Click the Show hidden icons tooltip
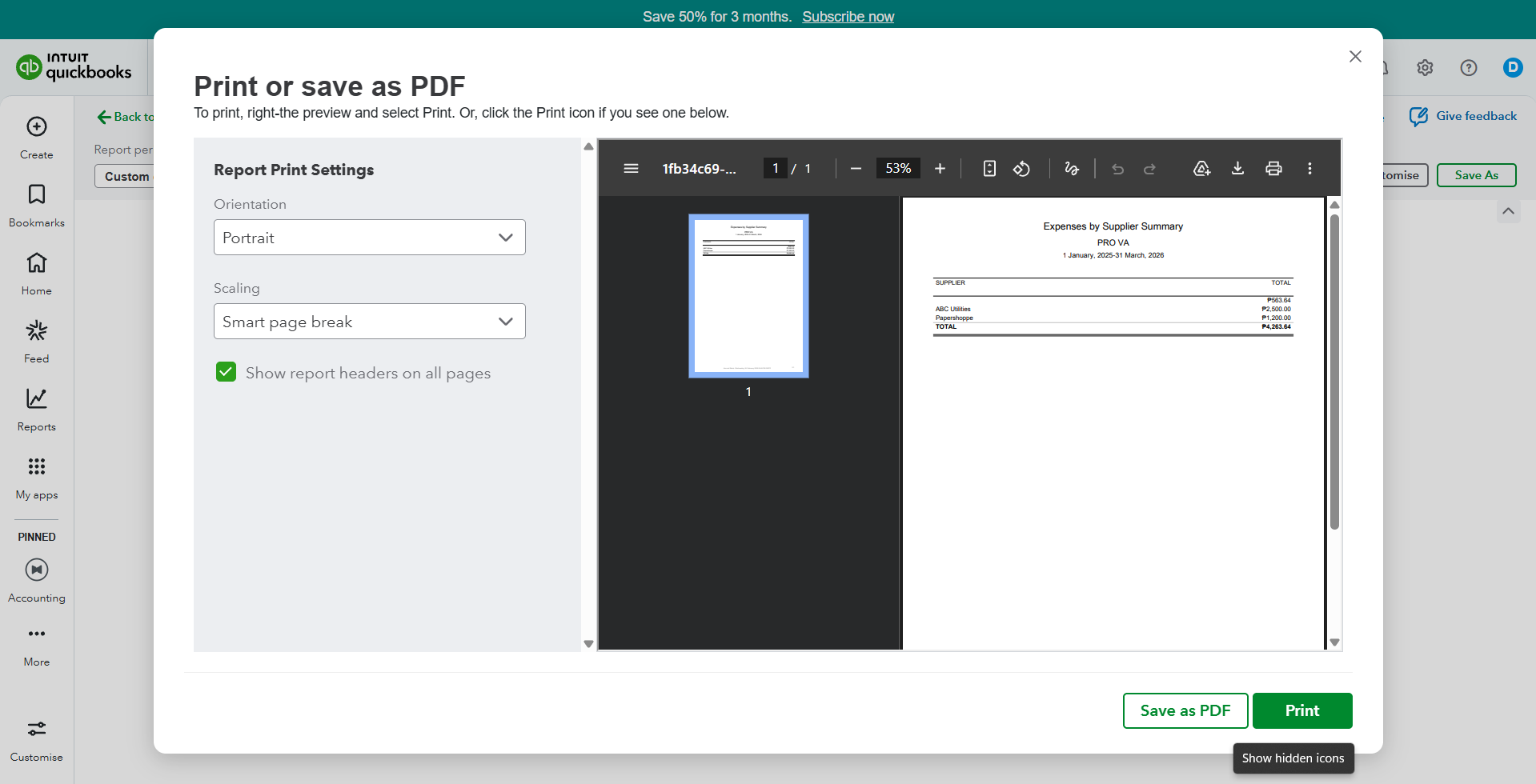This screenshot has width=1536, height=784. (x=1293, y=758)
